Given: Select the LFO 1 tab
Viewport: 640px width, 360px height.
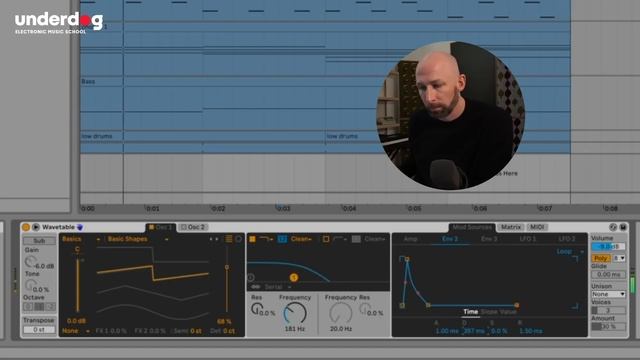Looking at the screenshot, I should tap(528, 239).
